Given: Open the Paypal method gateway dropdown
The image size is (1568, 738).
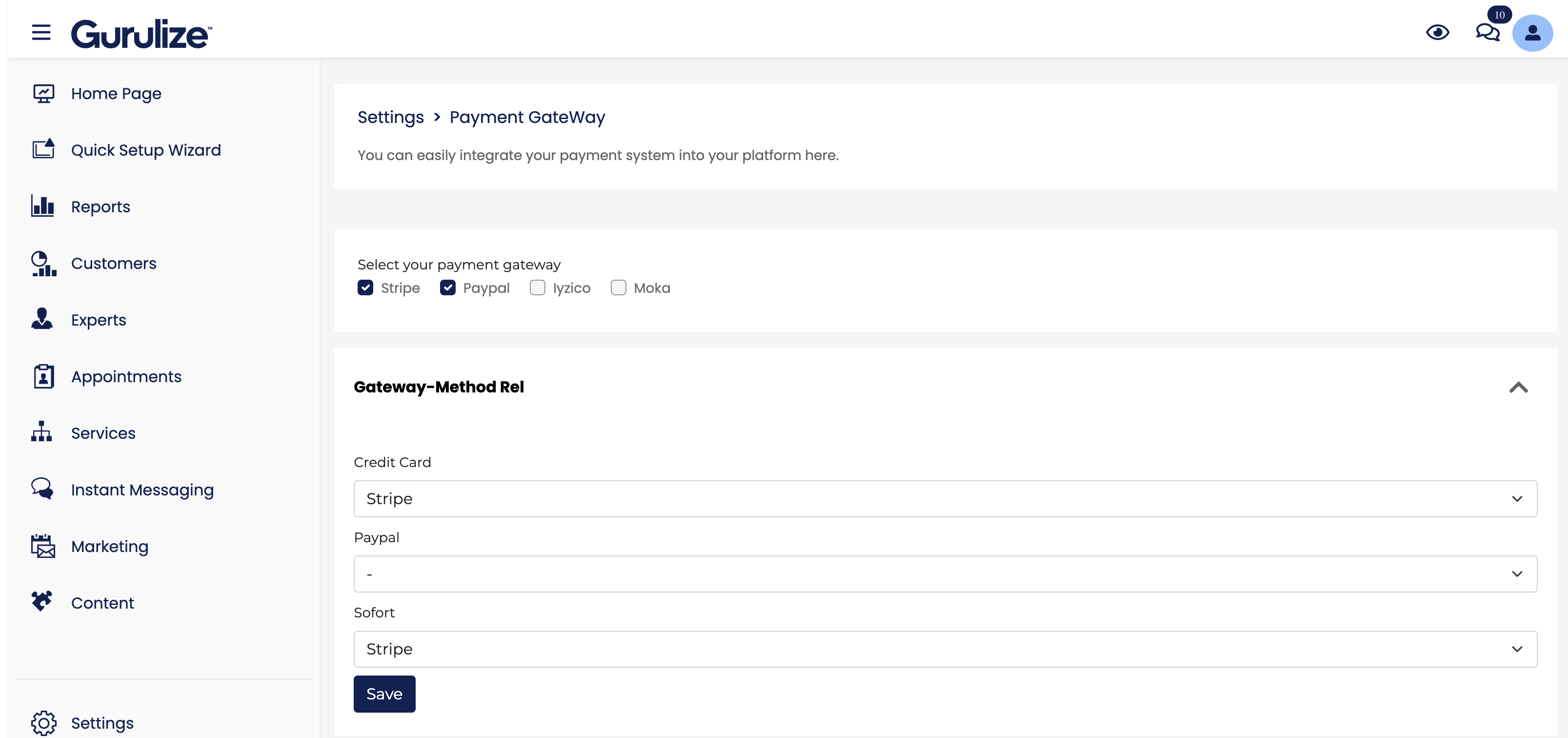Looking at the screenshot, I should tap(945, 574).
